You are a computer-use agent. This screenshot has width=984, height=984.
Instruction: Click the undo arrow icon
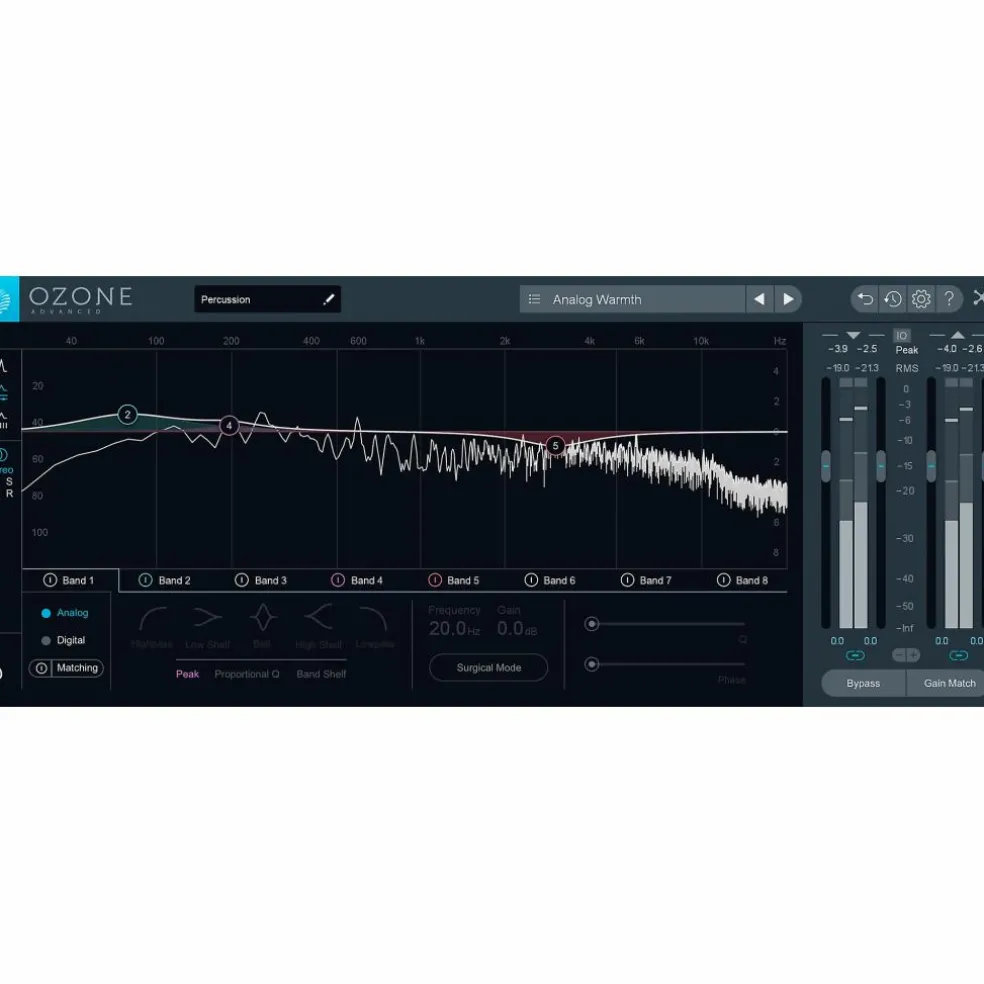pos(865,299)
